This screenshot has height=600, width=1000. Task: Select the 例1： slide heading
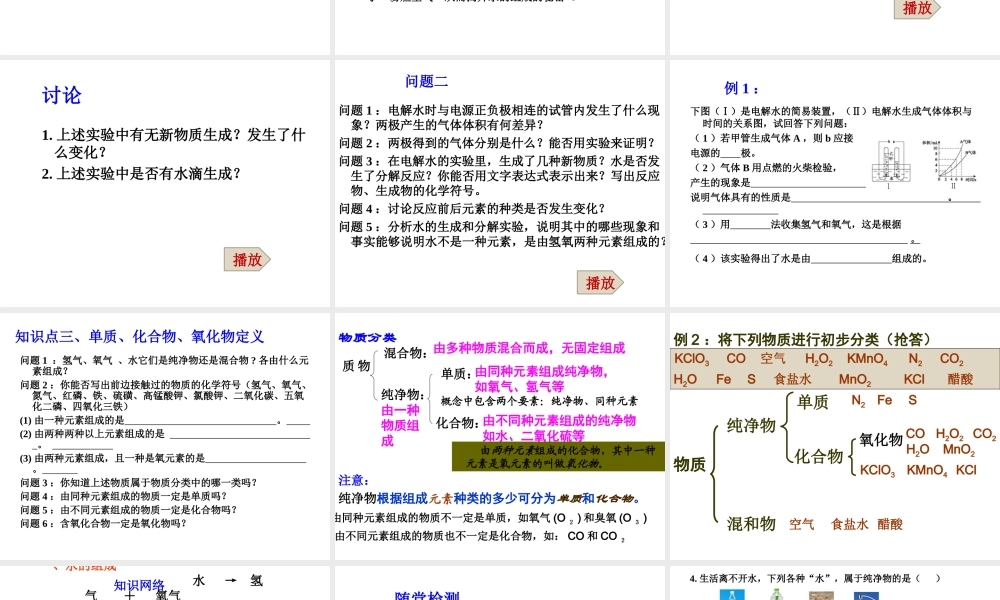(x=742, y=88)
